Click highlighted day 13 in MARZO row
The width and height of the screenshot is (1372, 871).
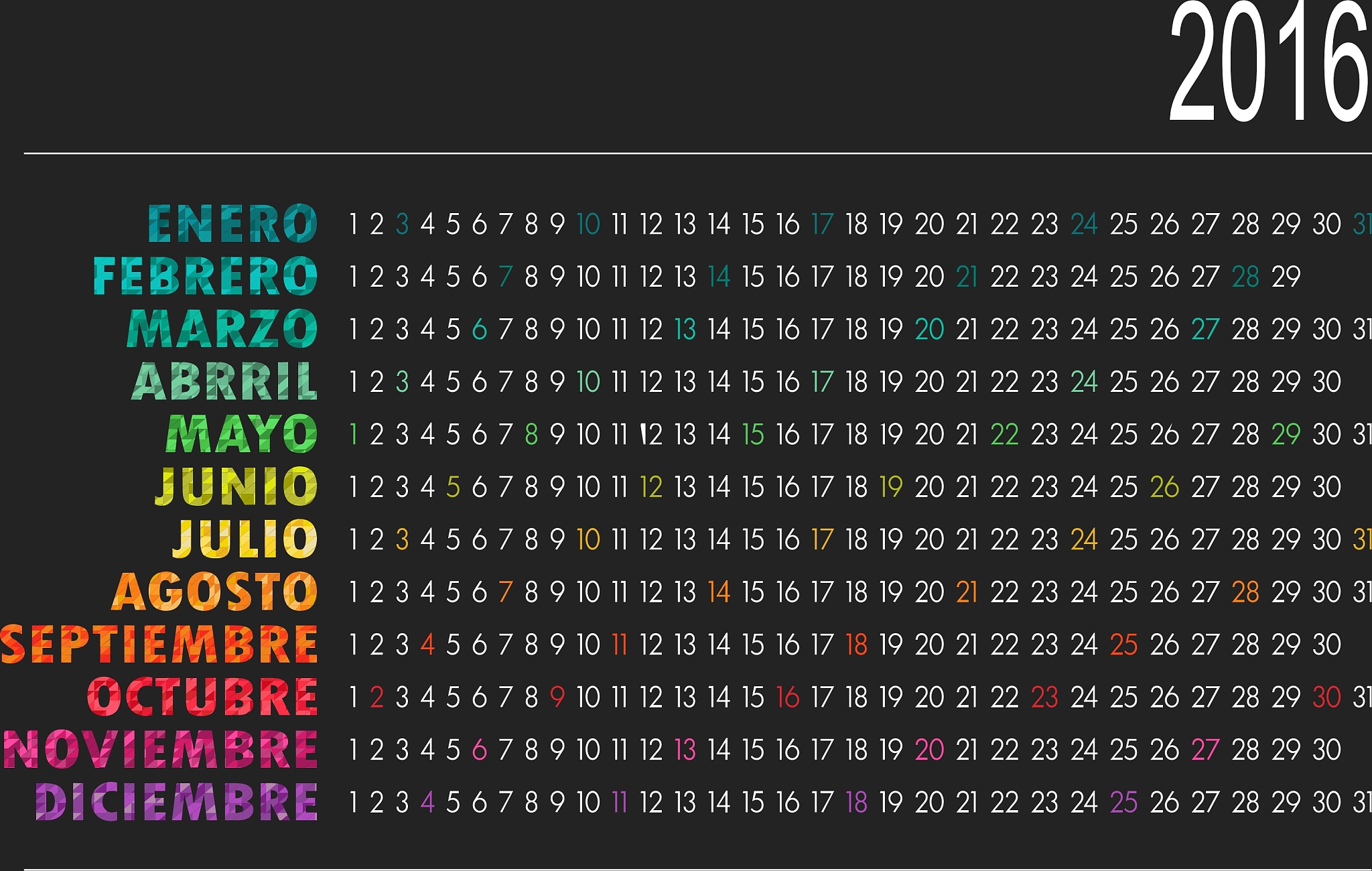[x=685, y=330]
